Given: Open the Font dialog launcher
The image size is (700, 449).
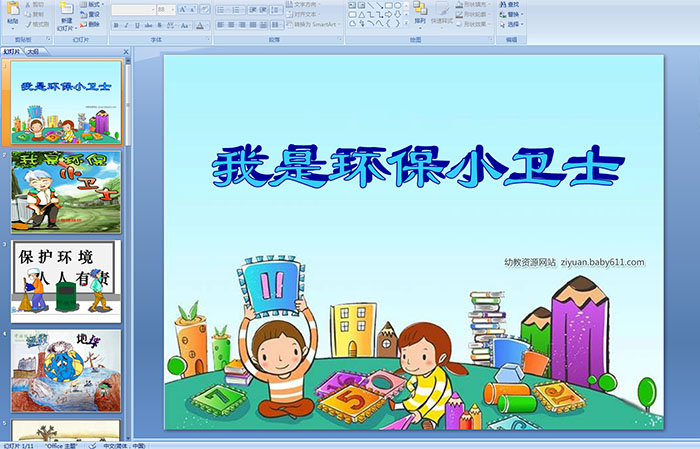Looking at the screenshot, I should [208, 40].
